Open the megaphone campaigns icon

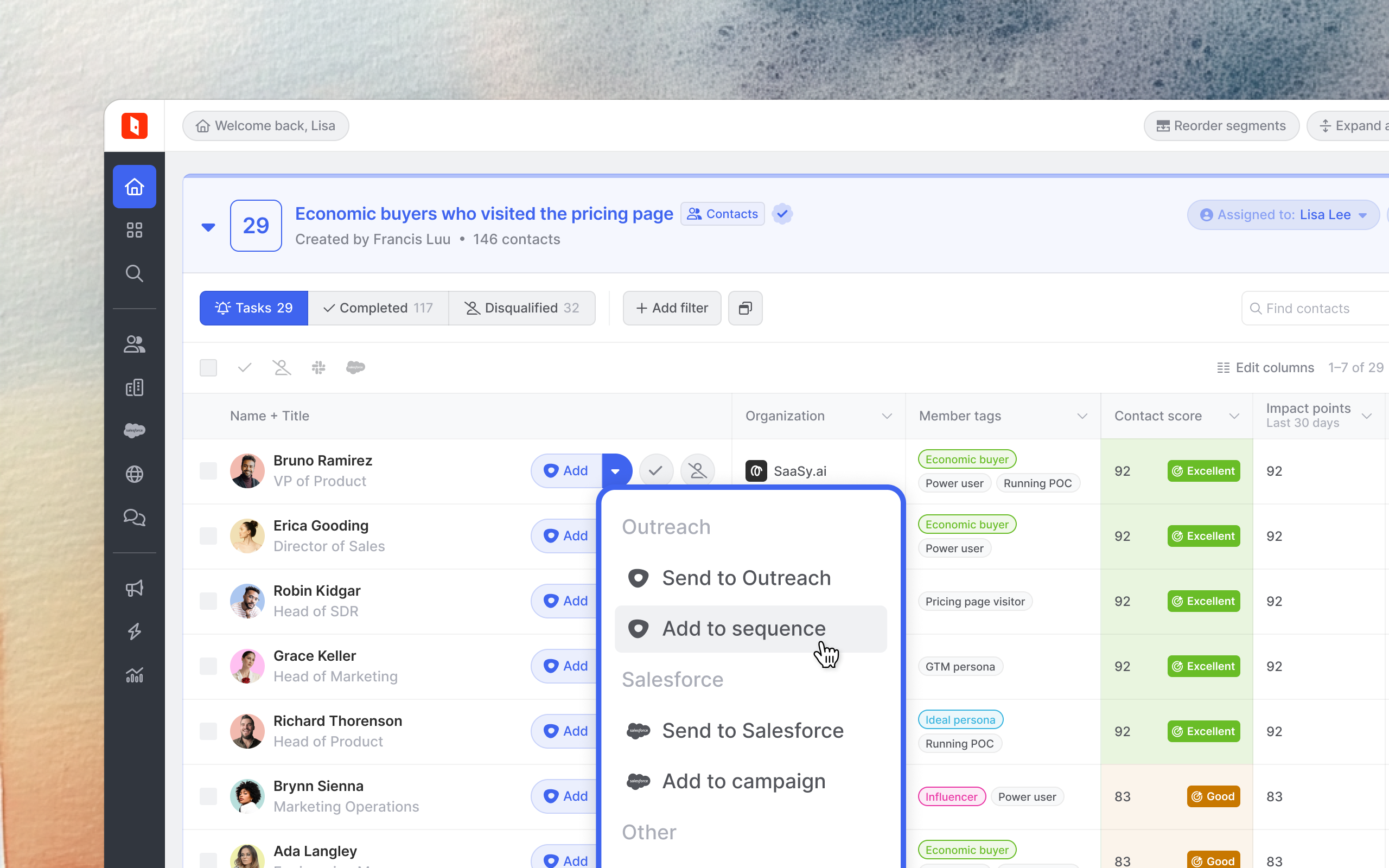click(x=135, y=589)
